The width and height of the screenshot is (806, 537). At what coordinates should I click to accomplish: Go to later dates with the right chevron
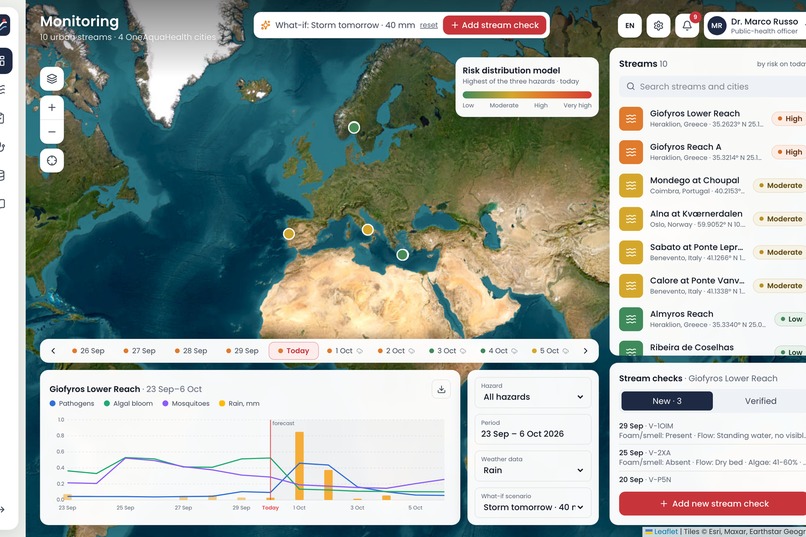pos(585,351)
